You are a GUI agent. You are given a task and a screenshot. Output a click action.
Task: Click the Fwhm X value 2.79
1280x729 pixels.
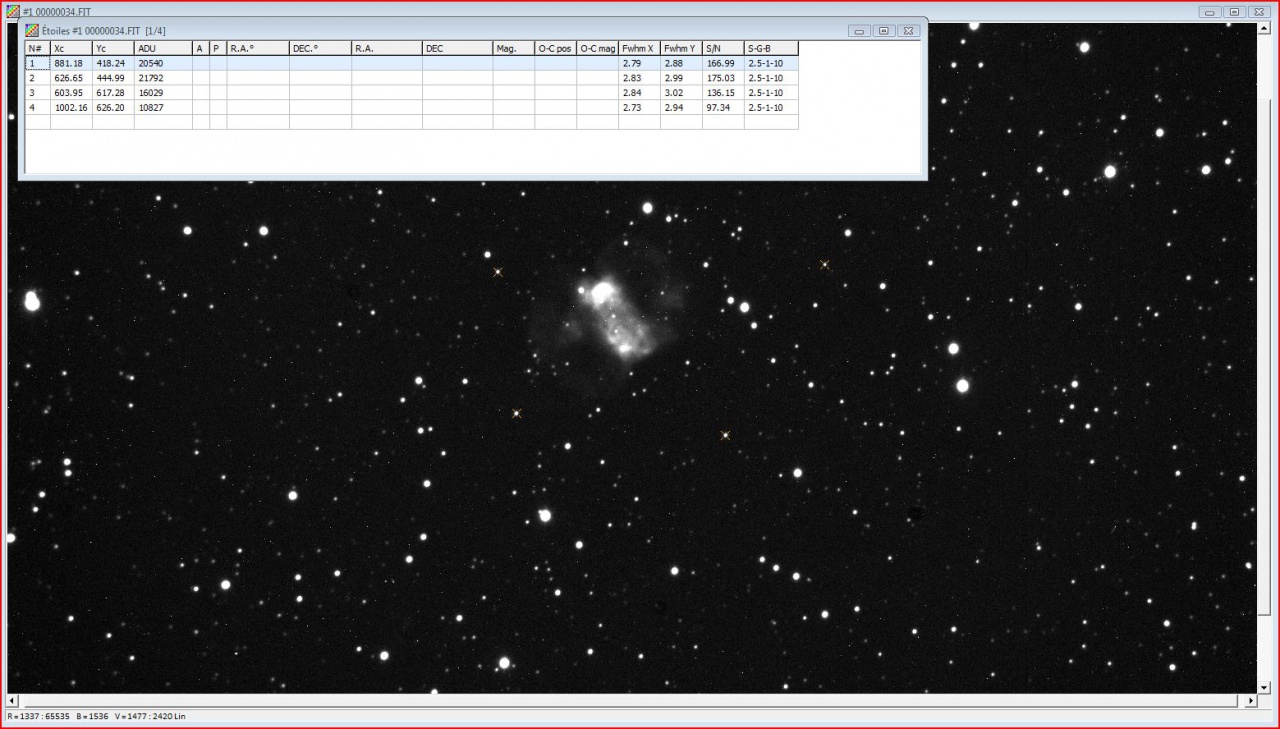pos(632,63)
